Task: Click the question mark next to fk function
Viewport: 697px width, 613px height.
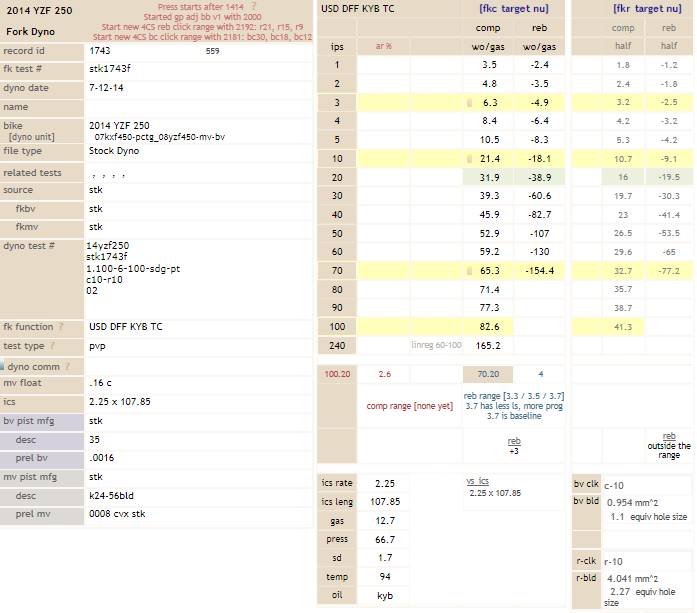Action: (61, 326)
